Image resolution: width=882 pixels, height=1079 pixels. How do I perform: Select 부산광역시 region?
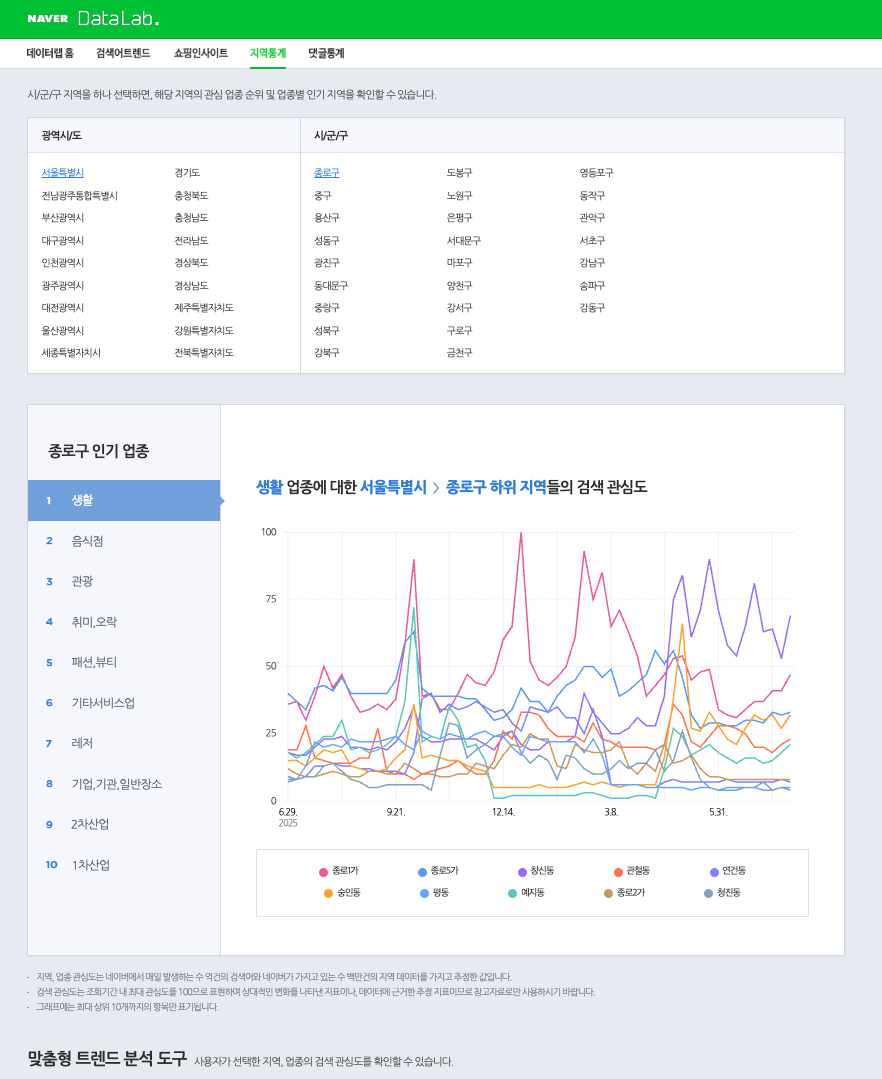tap(63, 217)
